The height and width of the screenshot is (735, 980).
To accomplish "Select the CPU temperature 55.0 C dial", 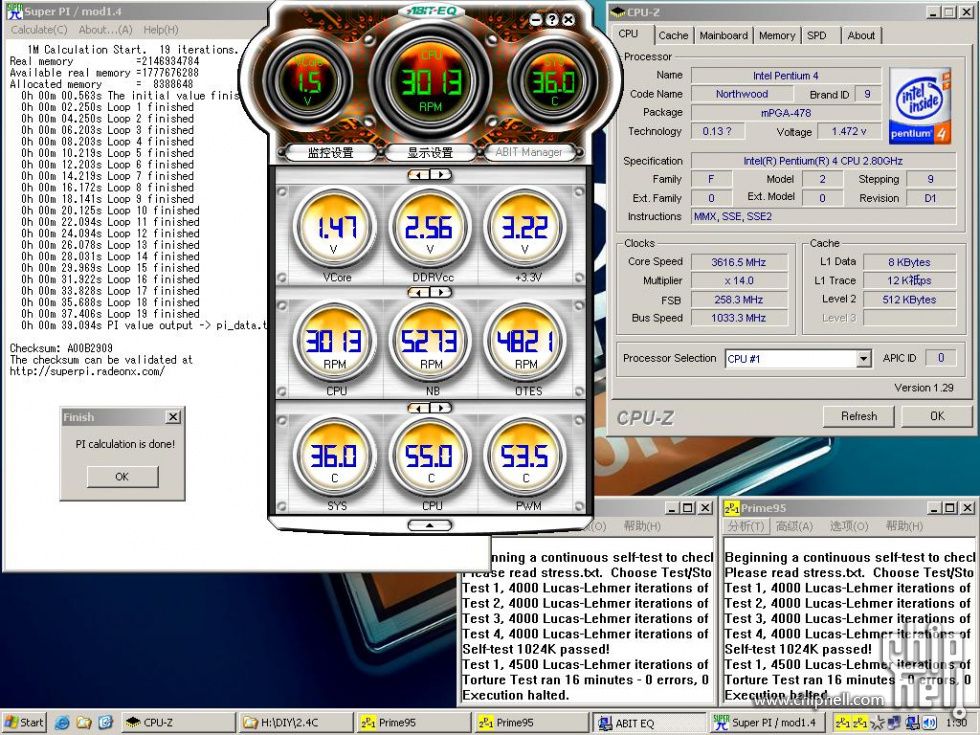I will [x=430, y=457].
